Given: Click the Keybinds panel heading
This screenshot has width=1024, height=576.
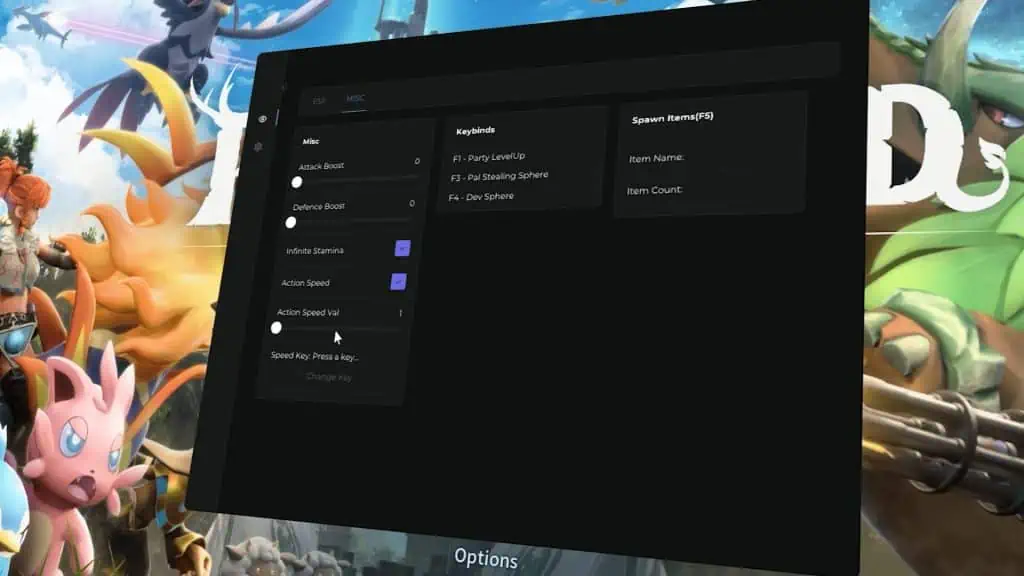Looking at the screenshot, I should (475, 131).
